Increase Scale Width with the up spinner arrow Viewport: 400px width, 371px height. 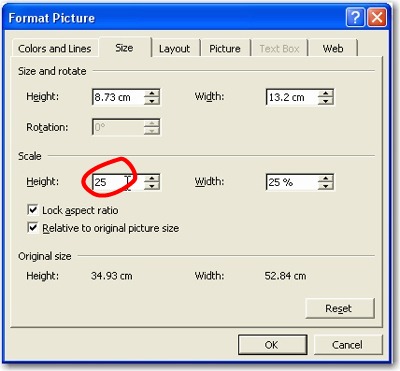click(x=326, y=178)
